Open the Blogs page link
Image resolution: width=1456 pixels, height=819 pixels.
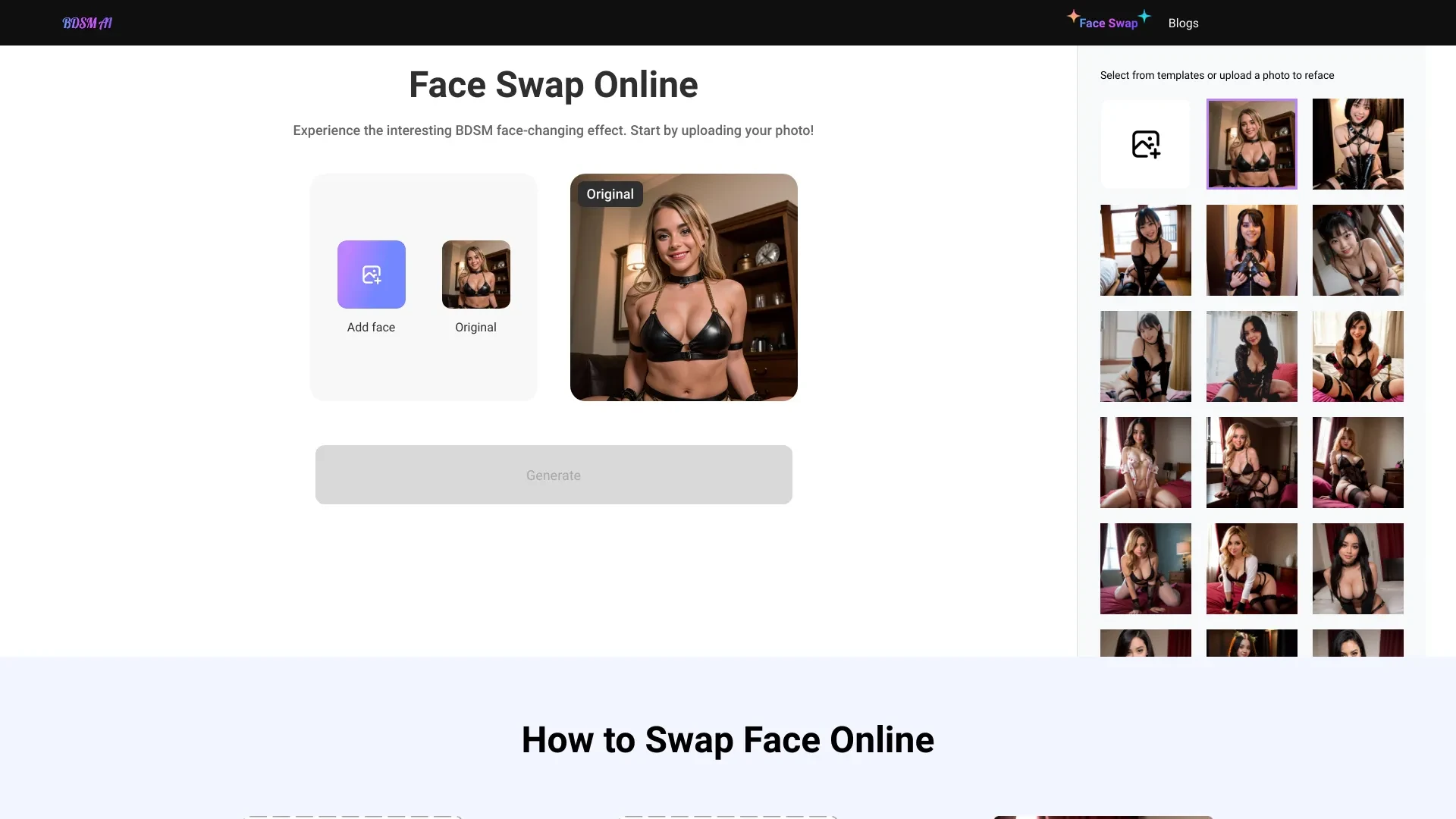1183,22
